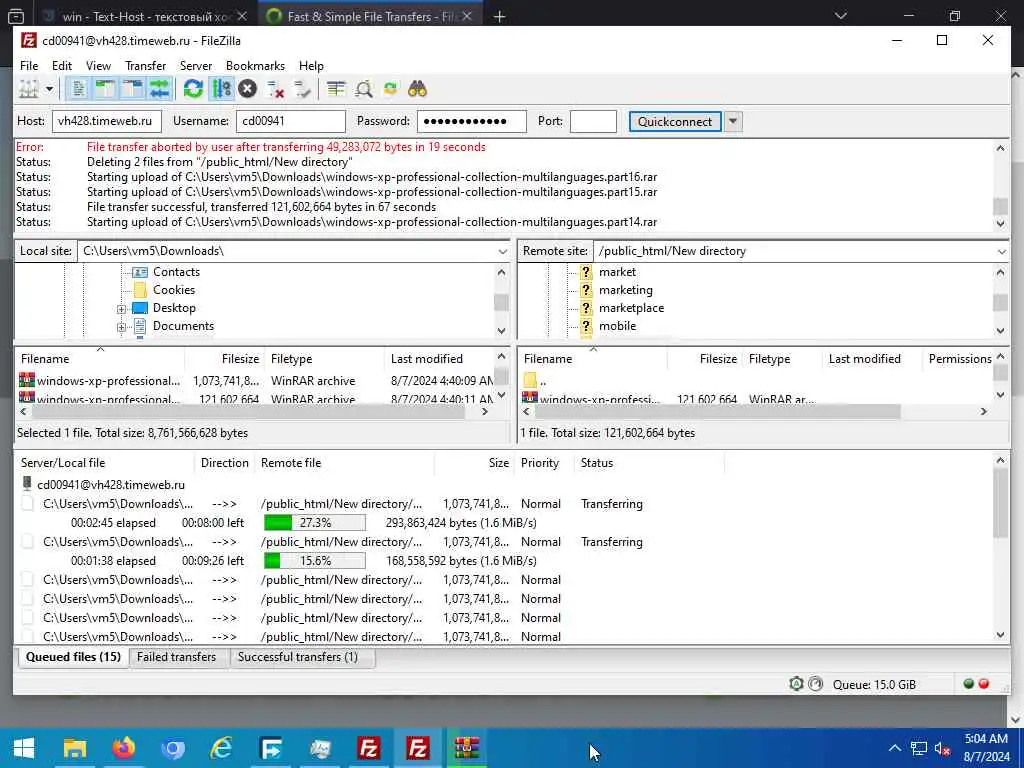Toggle synchronized browsing icon
This screenshot has height=768, width=1024.
(x=391, y=89)
